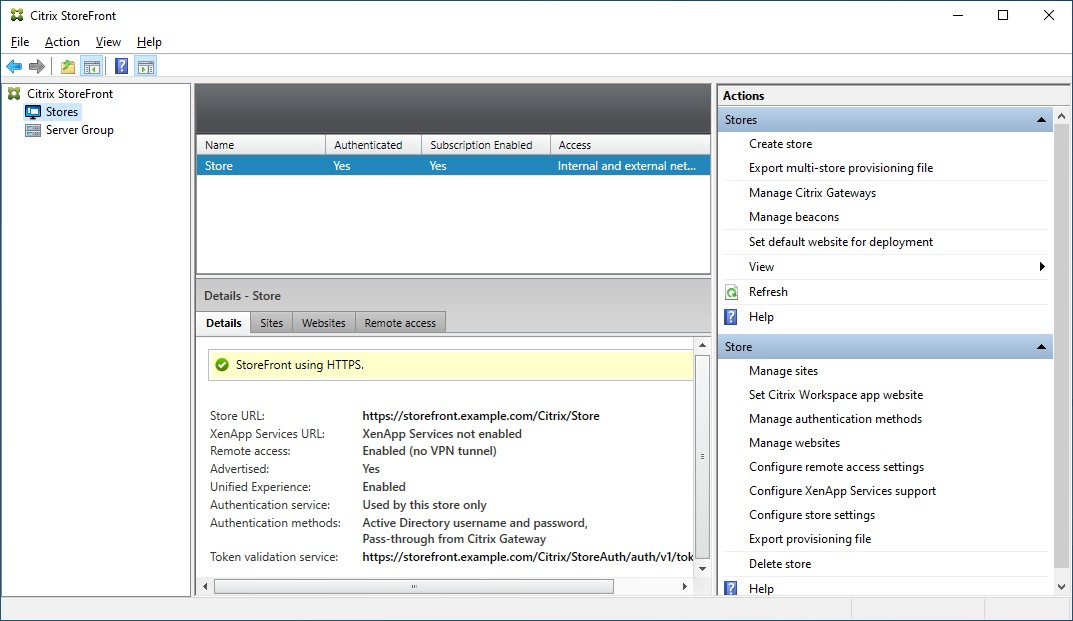Toggle the action pane visibility
The width and height of the screenshot is (1073, 621).
146,66
